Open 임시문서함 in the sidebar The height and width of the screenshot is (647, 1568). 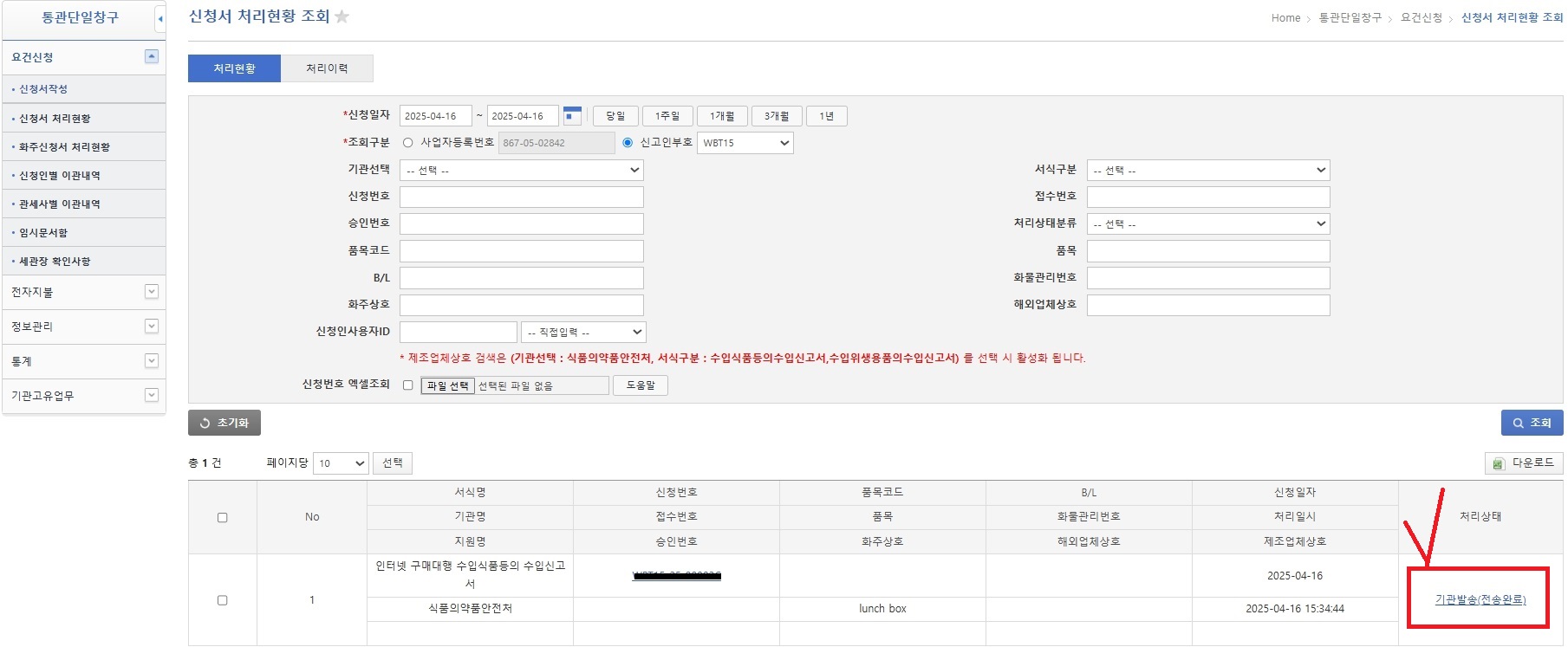click(84, 233)
